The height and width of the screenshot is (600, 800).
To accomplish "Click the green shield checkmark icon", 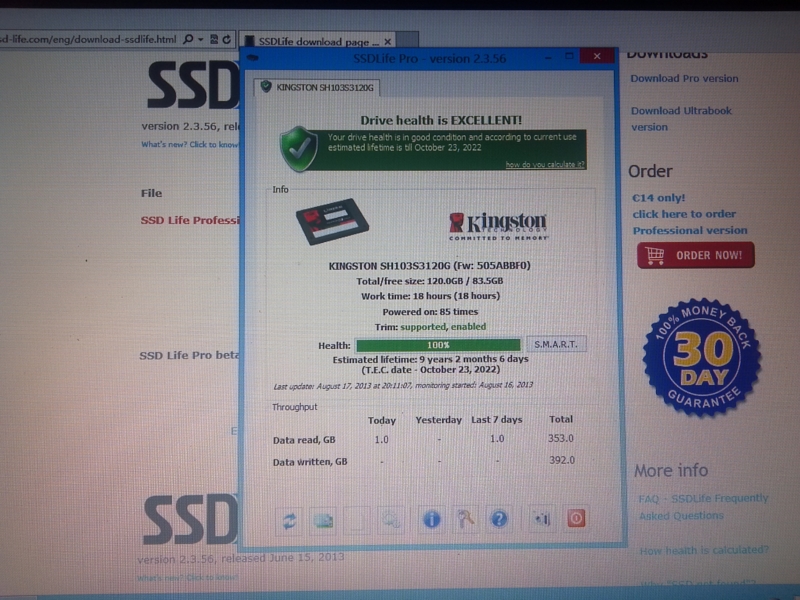I will 299,148.
